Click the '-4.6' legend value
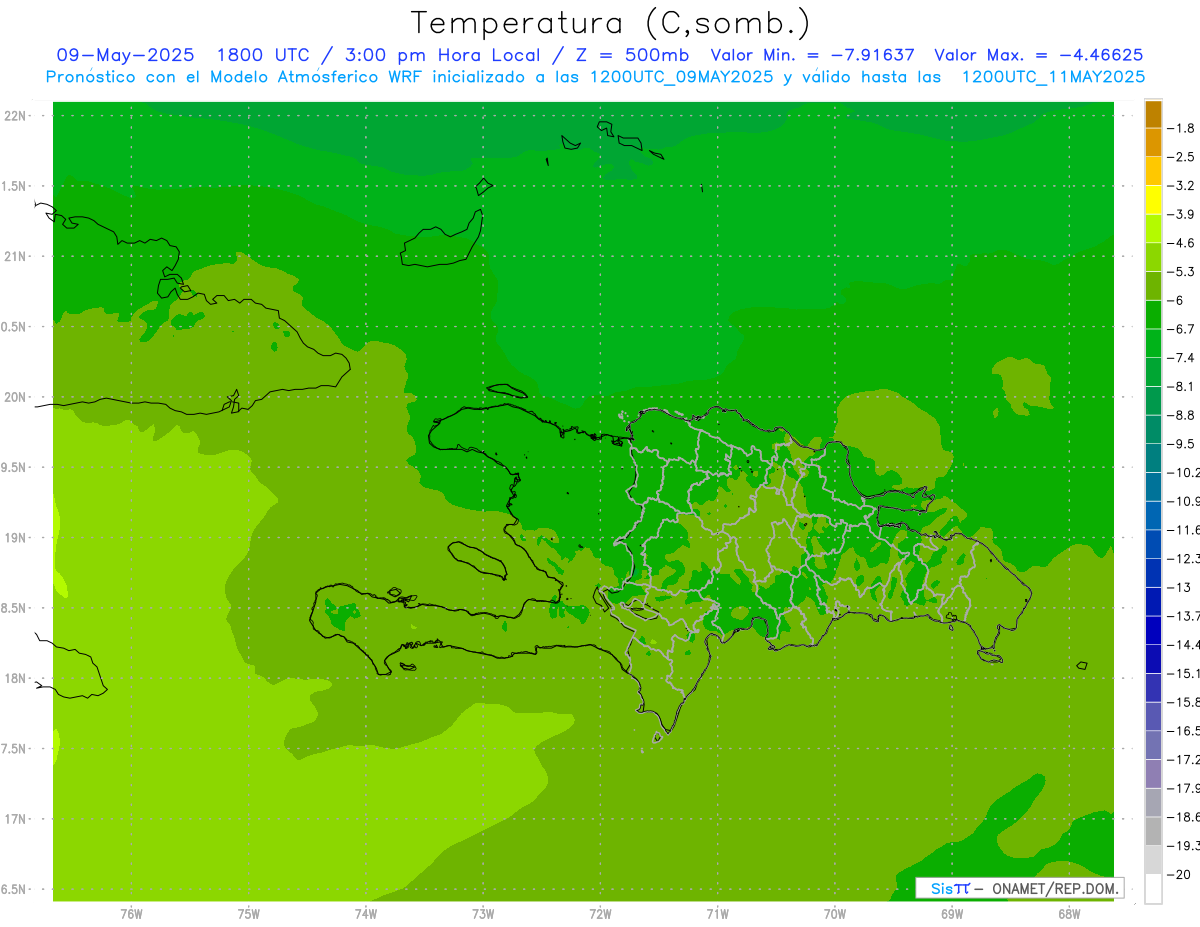The height and width of the screenshot is (927, 1200). (x=1181, y=243)
